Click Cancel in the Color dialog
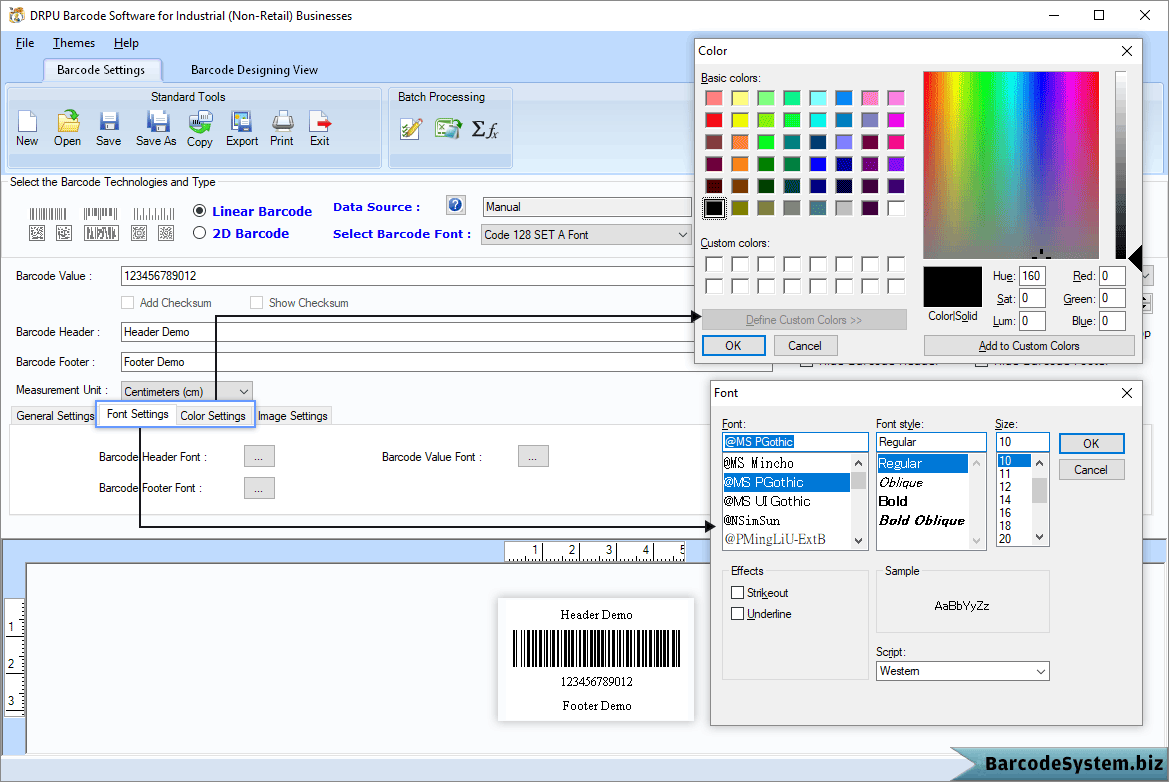Image resolution: width=1169 pixels, height=782 pixels. point(804,346)
